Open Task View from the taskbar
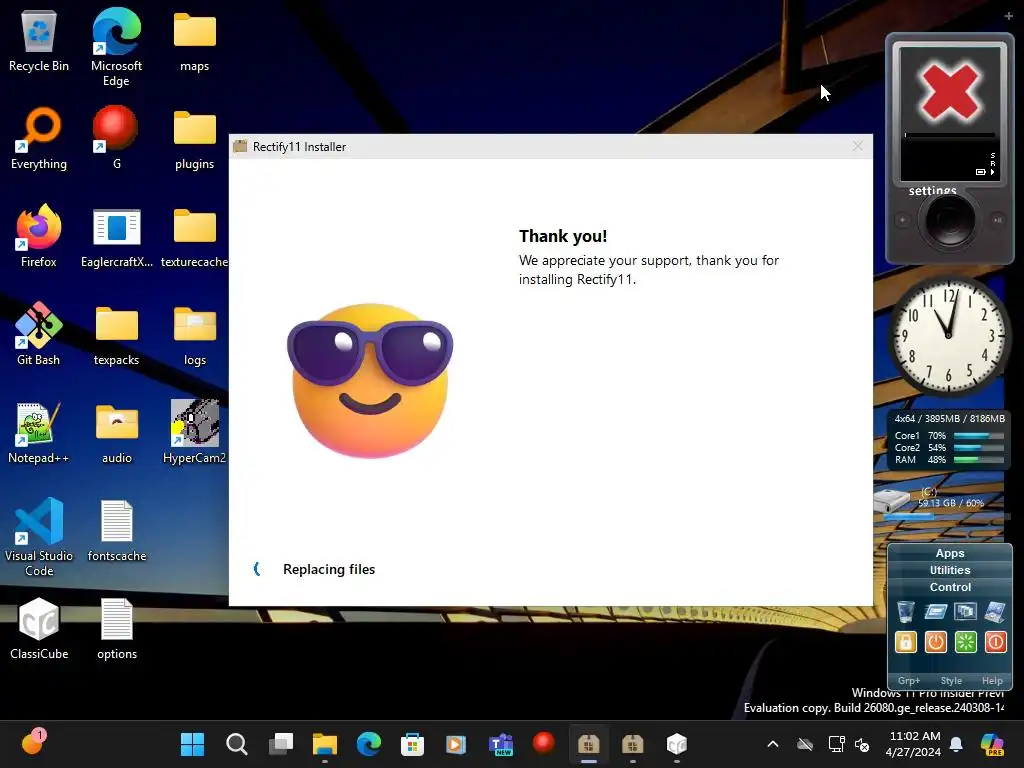The width and height of the screenshot is (1024, 768). [281, 744]
